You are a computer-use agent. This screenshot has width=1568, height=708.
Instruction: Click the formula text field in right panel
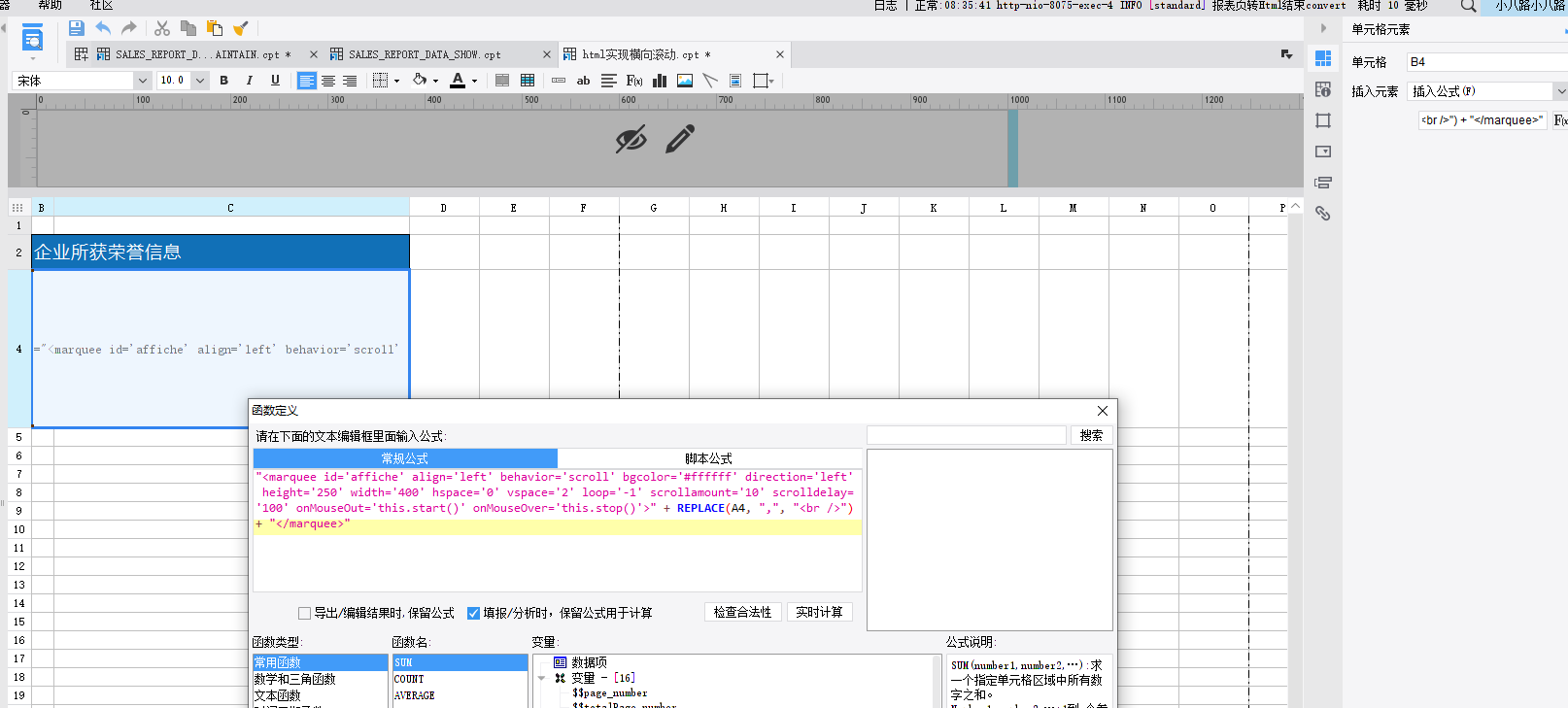coord(1482,120)
